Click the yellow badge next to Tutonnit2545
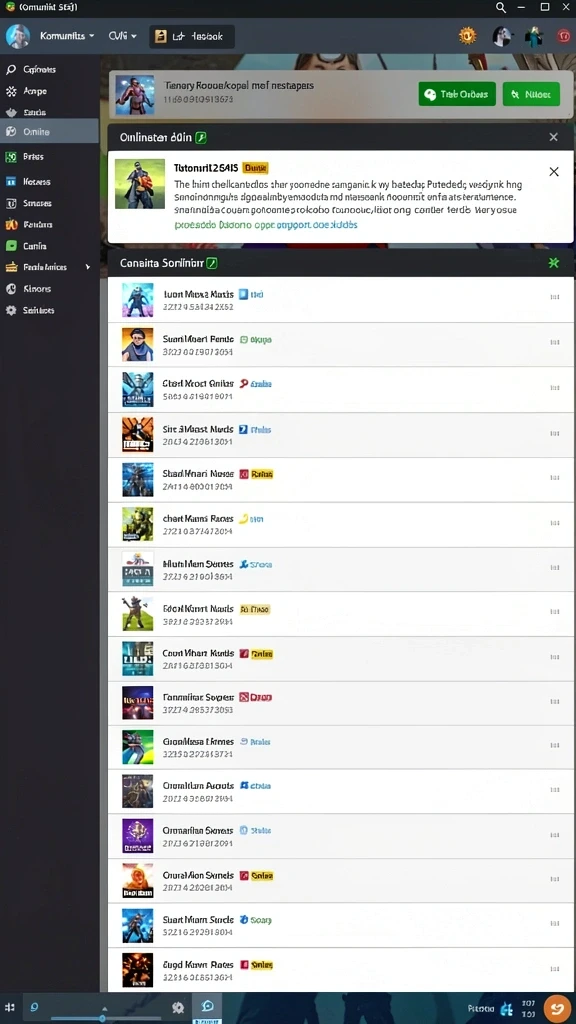 coord(255,168)
